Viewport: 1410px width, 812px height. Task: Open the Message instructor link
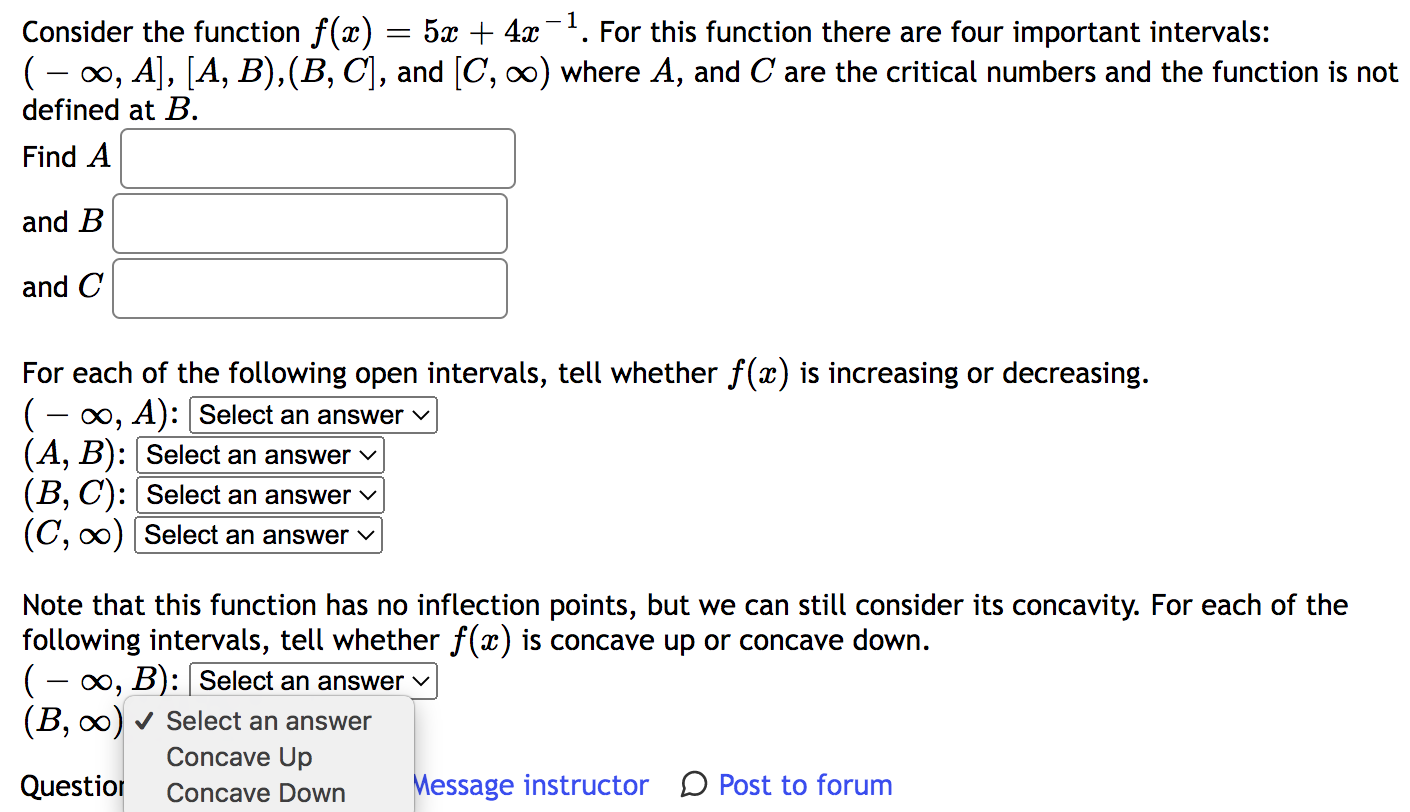tap(531, 785)
